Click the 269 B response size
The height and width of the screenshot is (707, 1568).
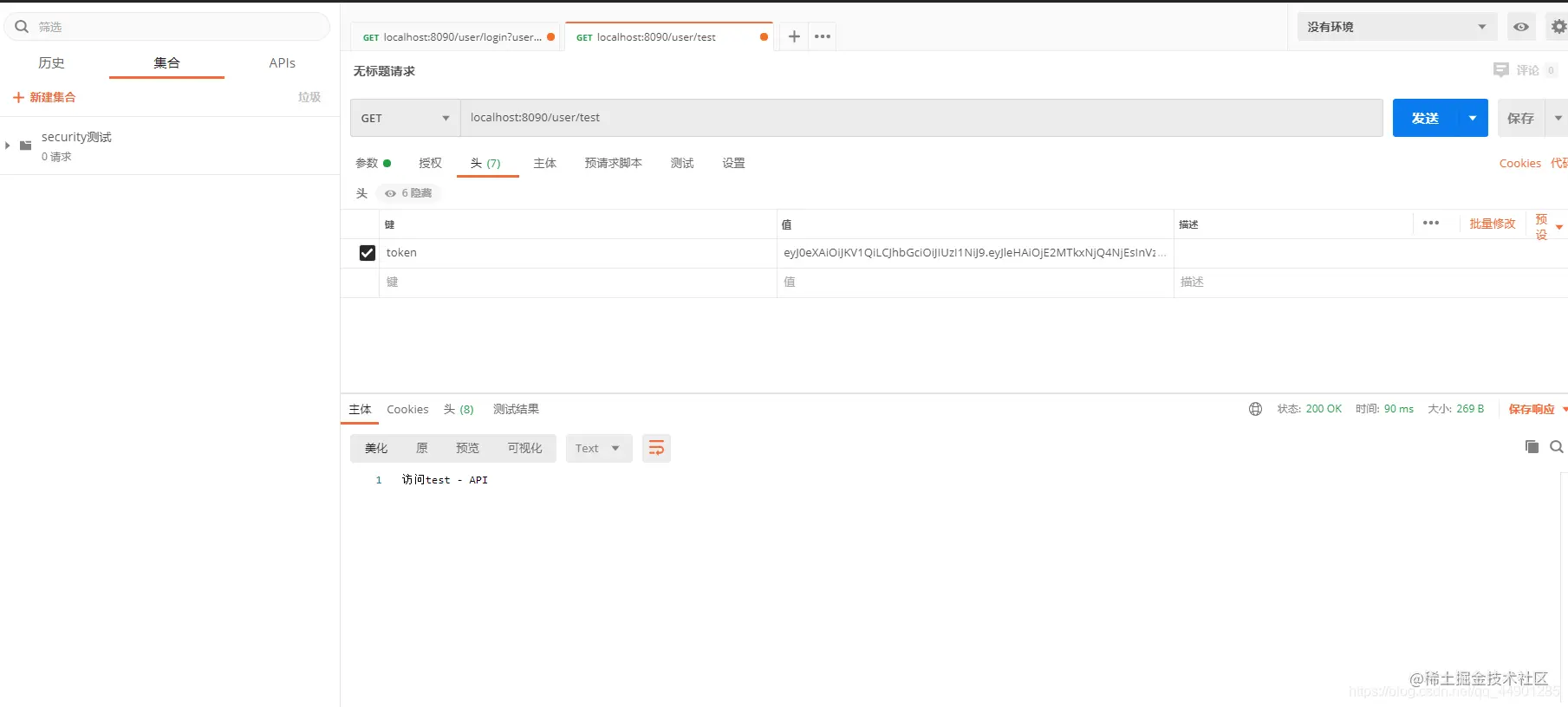pyautogui.click(x=1470, y=409)
